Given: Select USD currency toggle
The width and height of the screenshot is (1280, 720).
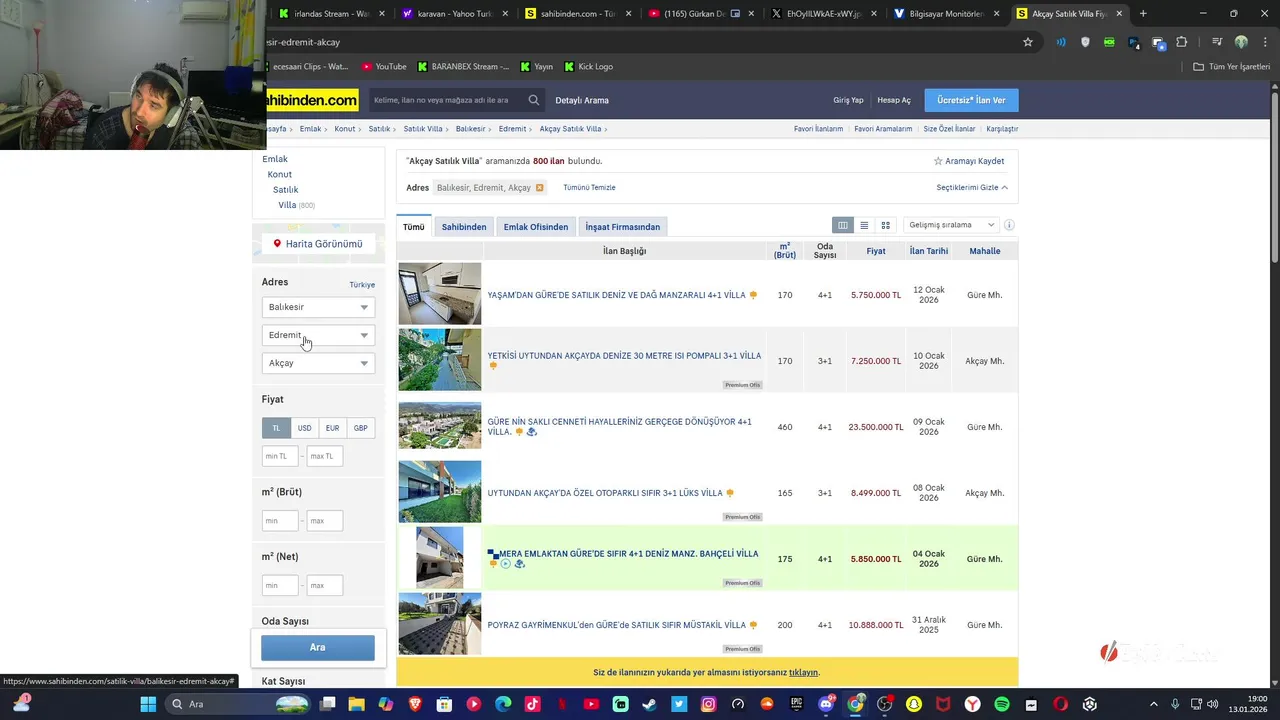Looking at the screenshot, I should point(304,428).
